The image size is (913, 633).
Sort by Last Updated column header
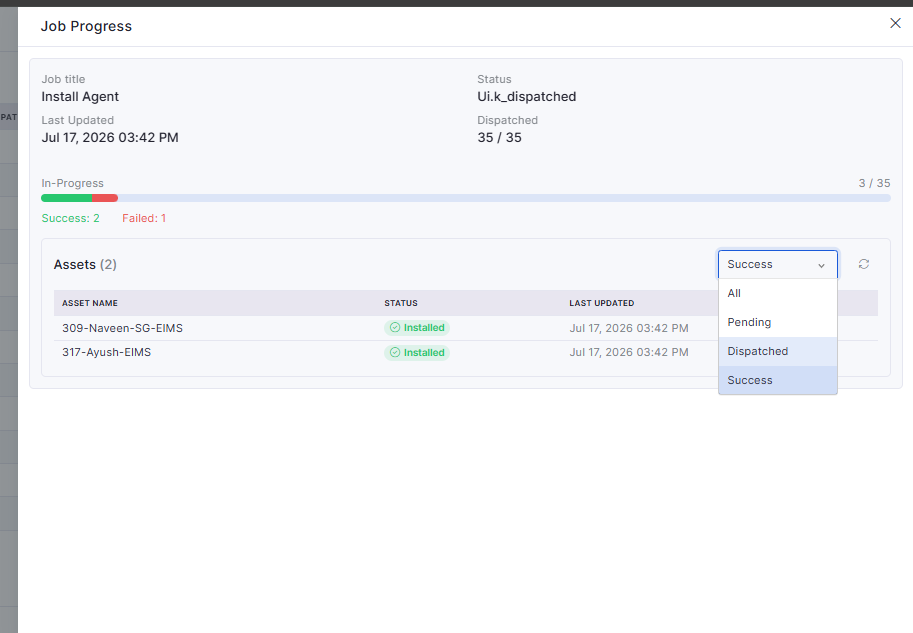[601, 303]
